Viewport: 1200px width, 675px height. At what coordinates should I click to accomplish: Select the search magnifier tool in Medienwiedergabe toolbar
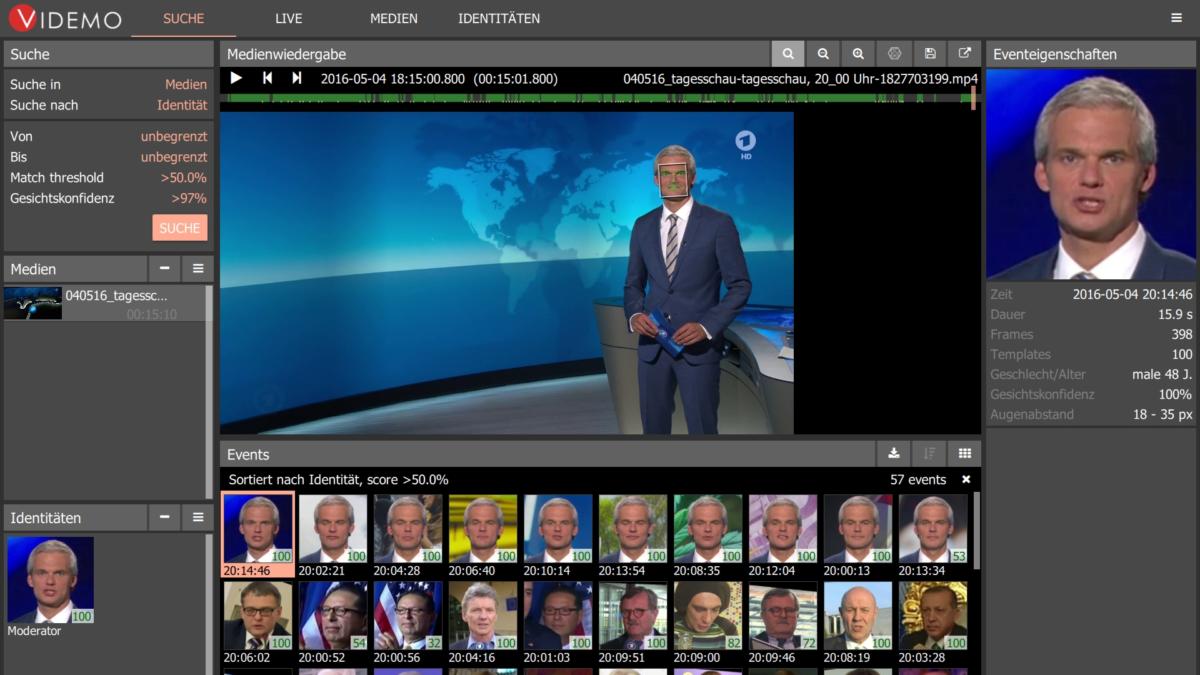788,53
